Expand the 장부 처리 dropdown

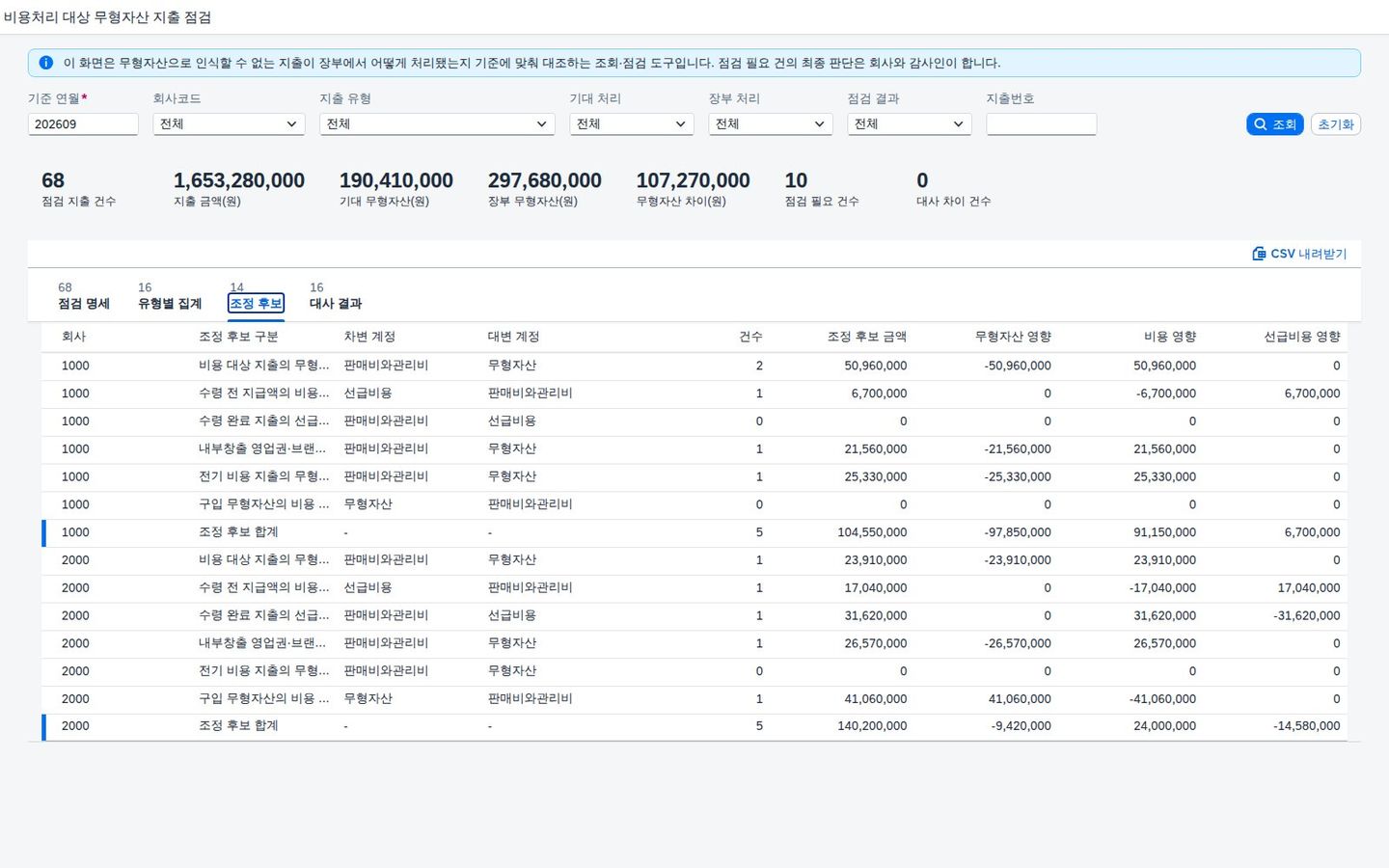pyautogui.click(x=771, y=124)
